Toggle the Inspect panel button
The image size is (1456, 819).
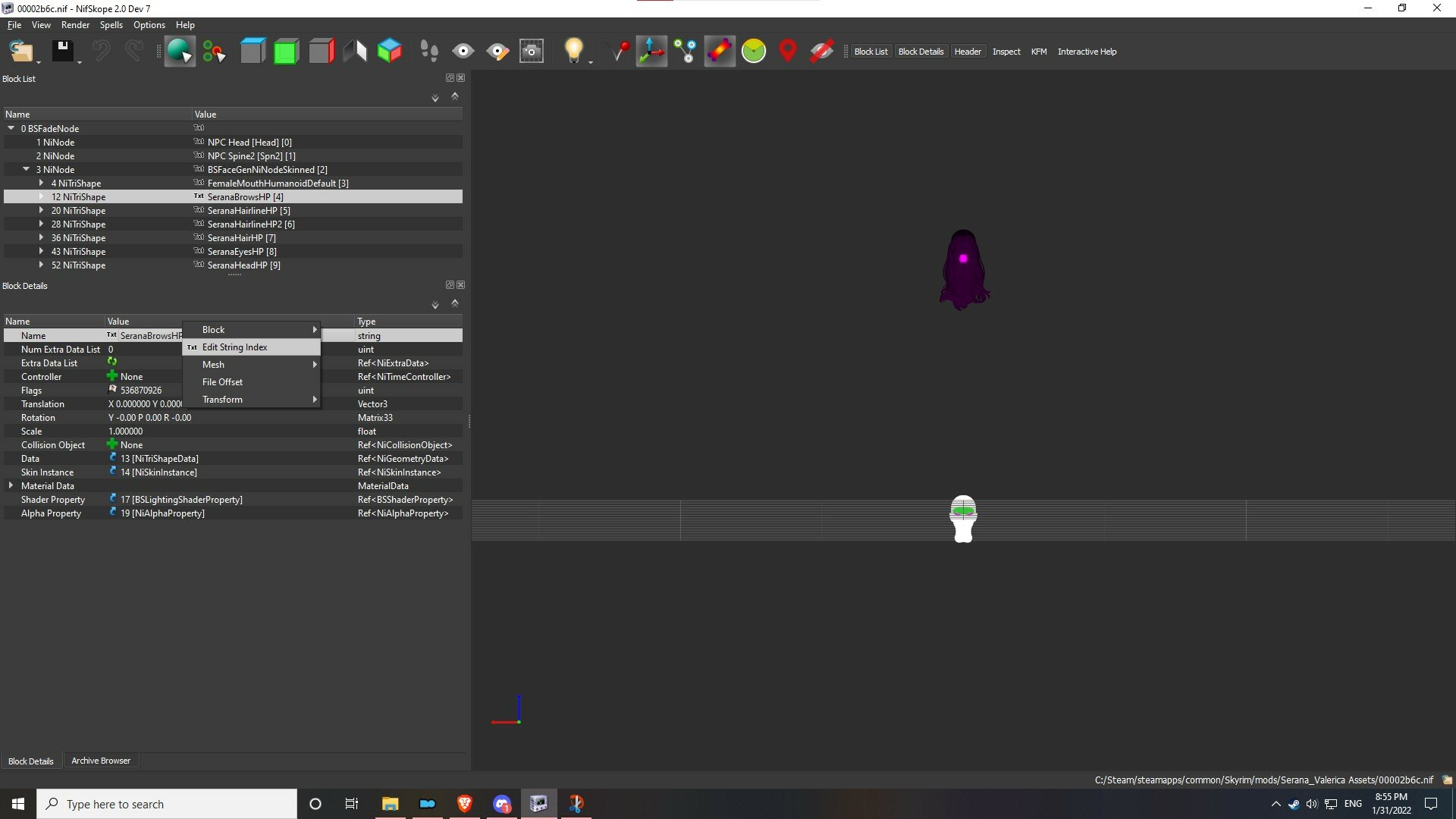[x=1006, y=52]
